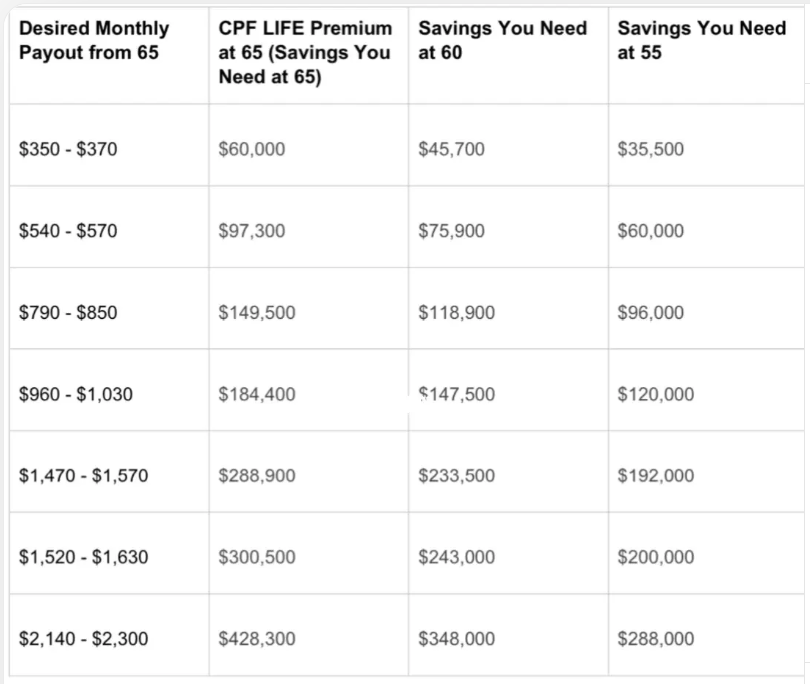810x684 pixels.
Task: Select the $960 - $1,030 payout cell
Action: 76,394
